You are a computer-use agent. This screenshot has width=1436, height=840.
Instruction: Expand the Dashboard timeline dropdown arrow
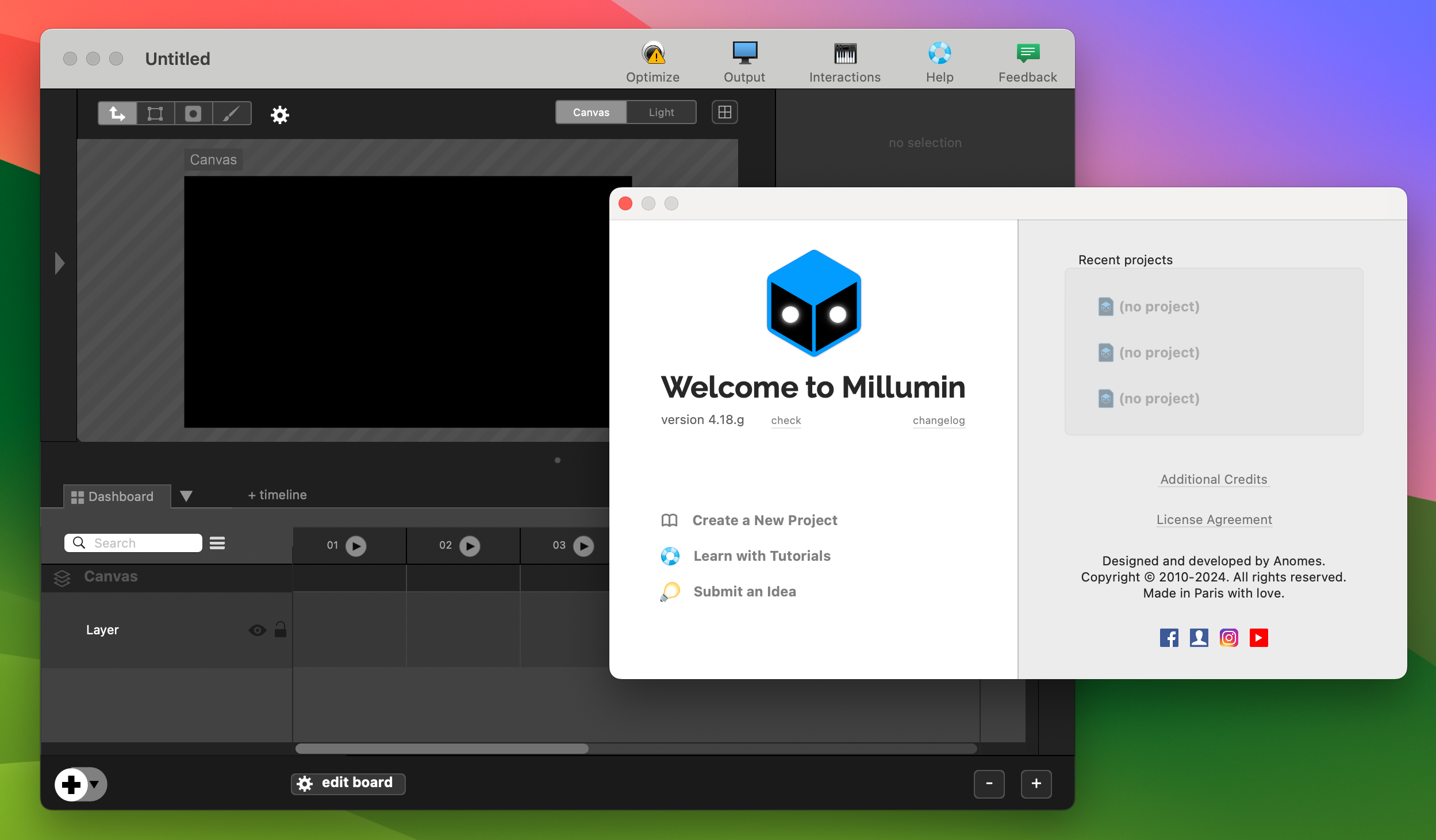point(186,494)
